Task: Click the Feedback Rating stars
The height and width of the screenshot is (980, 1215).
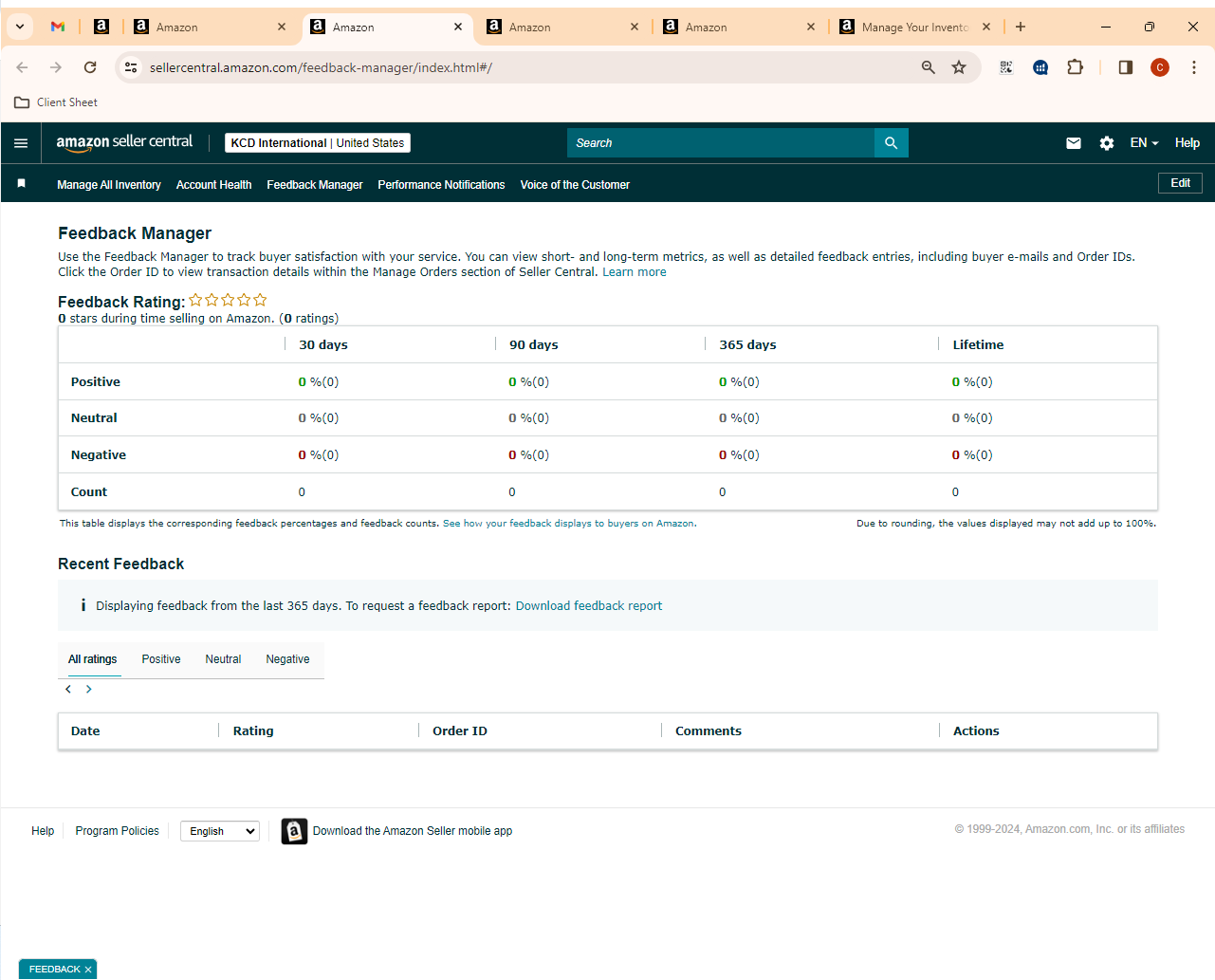Action: pos(228,300)
